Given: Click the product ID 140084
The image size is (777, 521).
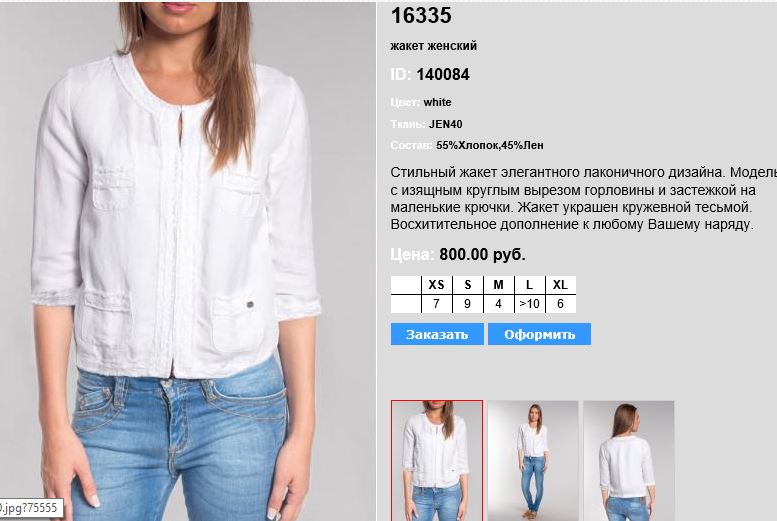Looking at the screenshot, I should (x=443, y=74).
